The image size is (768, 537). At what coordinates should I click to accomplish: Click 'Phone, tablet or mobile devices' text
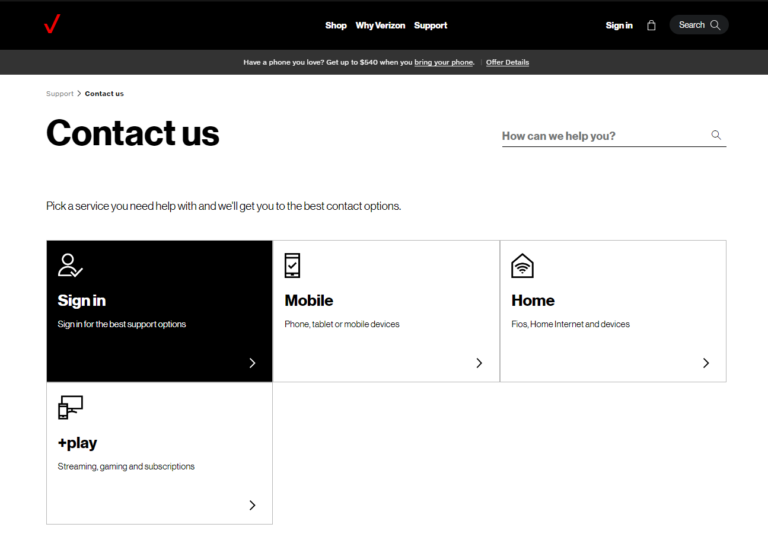pos(342,324)
